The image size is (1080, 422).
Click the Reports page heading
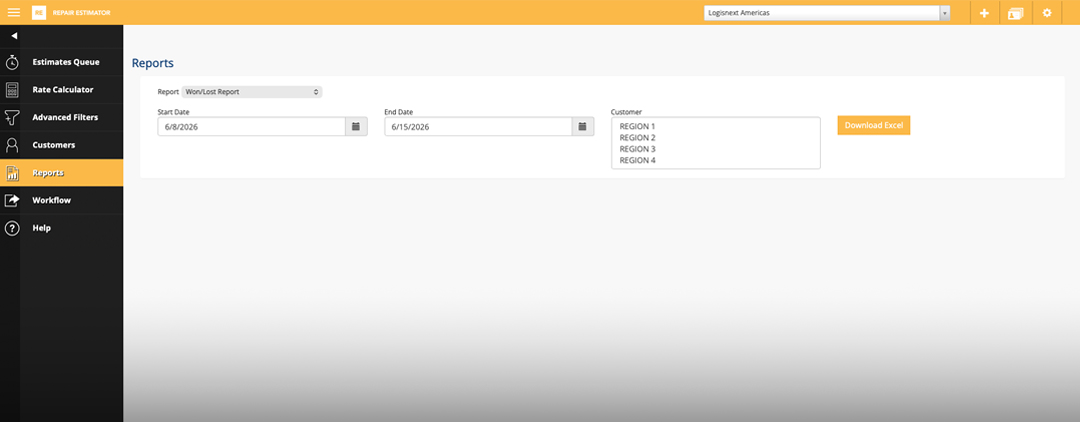pyautogui.click(x=153, y=63)
